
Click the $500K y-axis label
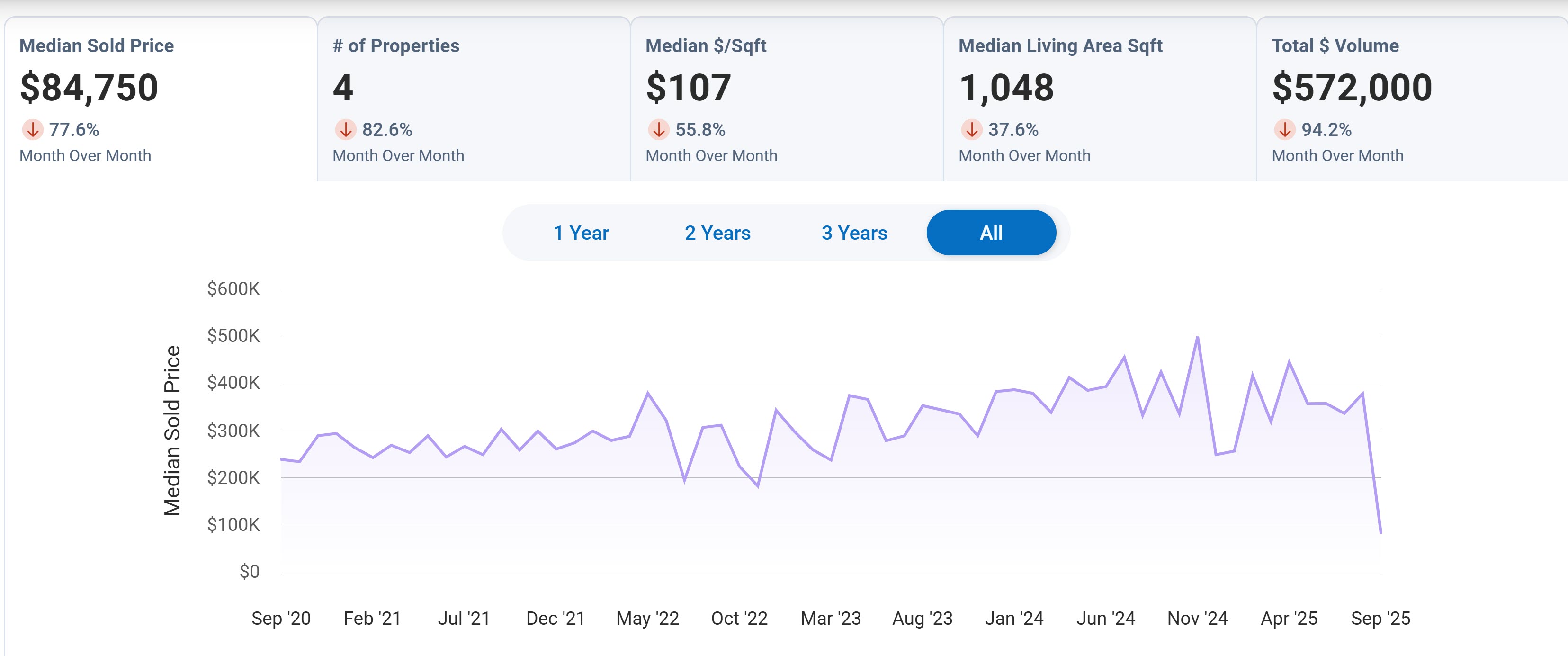[233, 335]
